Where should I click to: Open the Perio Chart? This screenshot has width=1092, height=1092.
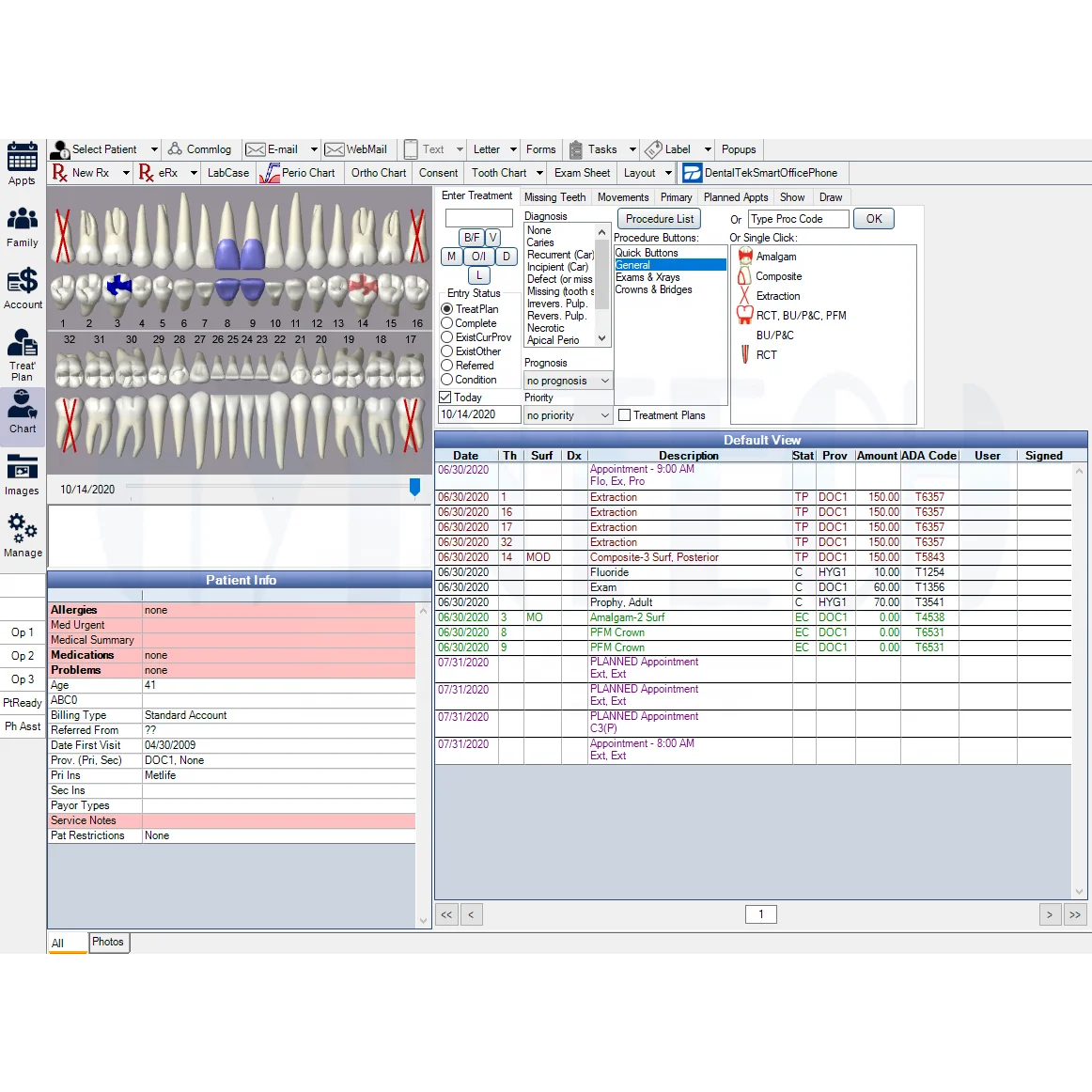[297, 173]
